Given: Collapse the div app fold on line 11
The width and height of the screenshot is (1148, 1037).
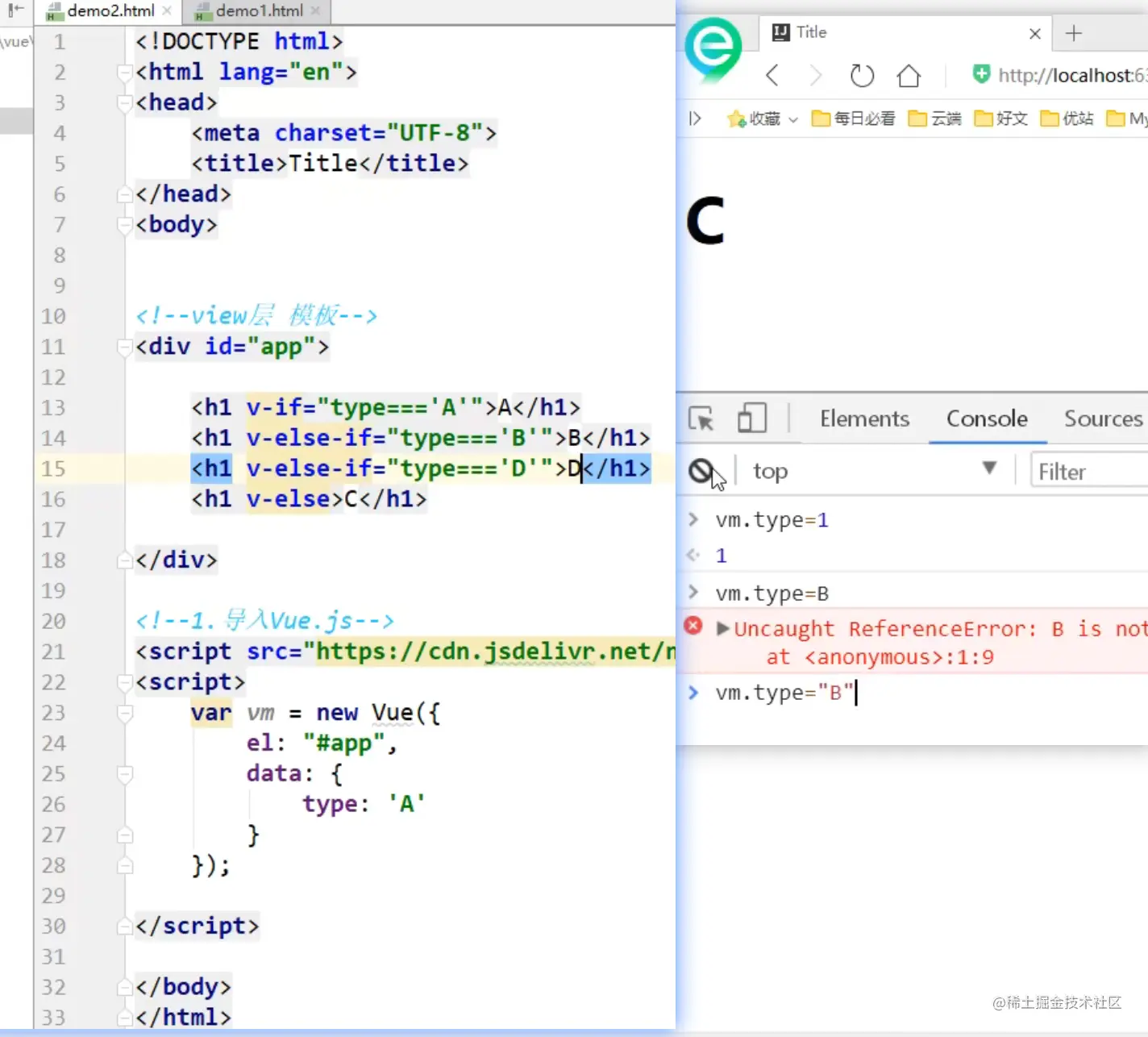Looking at the screenshot, I should click(x=125, y=348).
